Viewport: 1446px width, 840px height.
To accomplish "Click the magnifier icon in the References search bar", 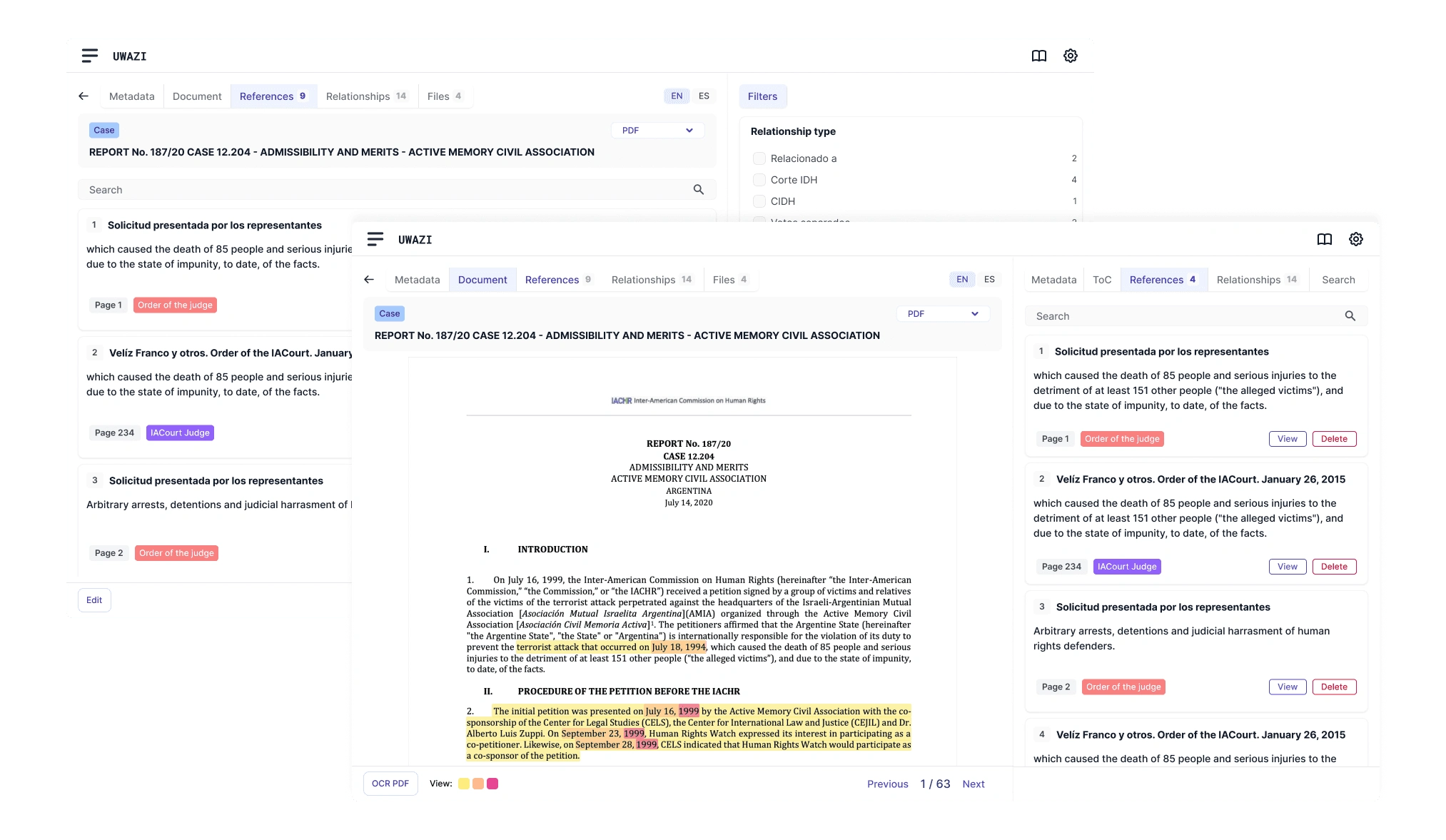I will (x=698, y=189).
